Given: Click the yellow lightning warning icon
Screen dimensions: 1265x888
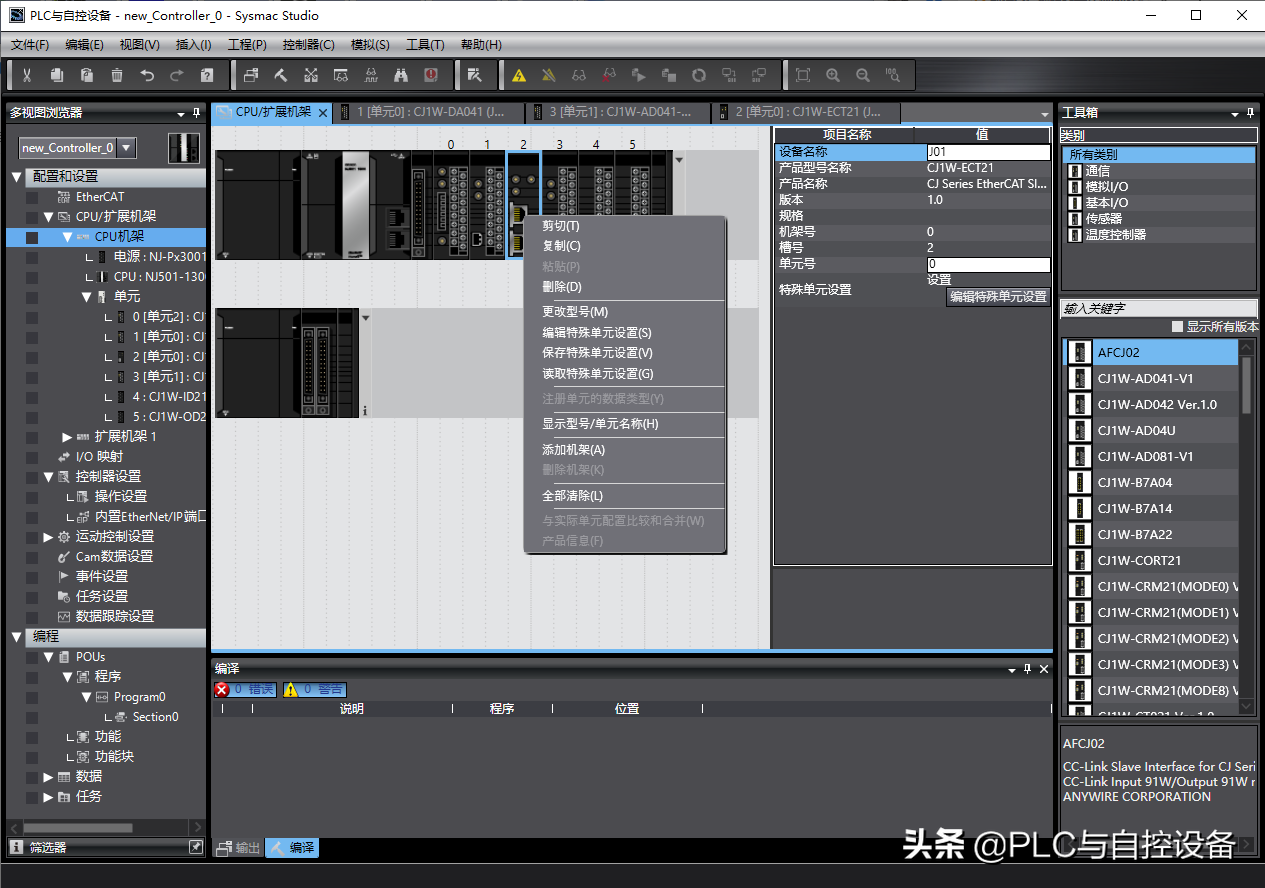Looking at the screenshot, I should [x=519, y=75].
